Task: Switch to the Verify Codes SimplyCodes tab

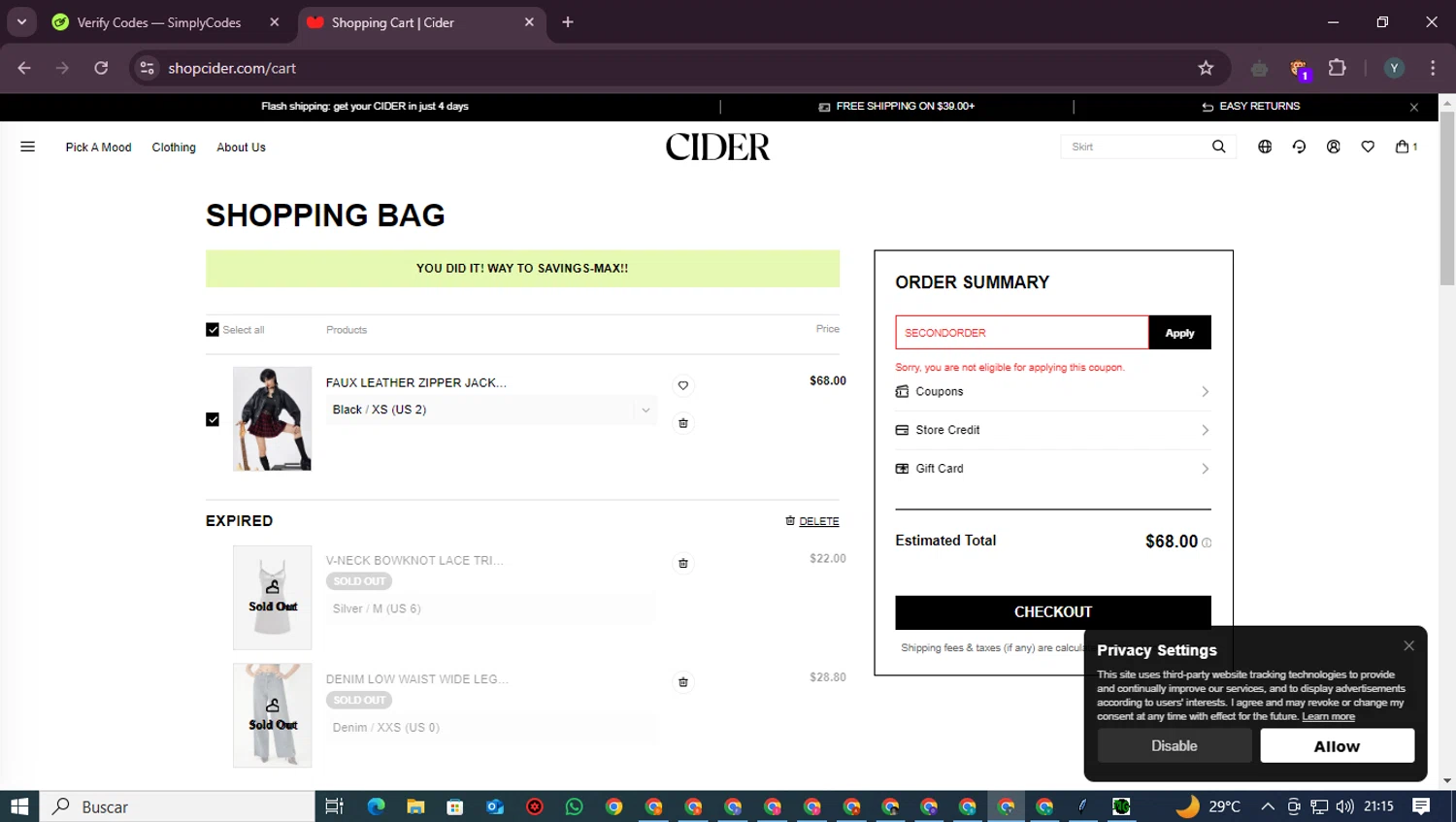Action: tap(159, 22)
